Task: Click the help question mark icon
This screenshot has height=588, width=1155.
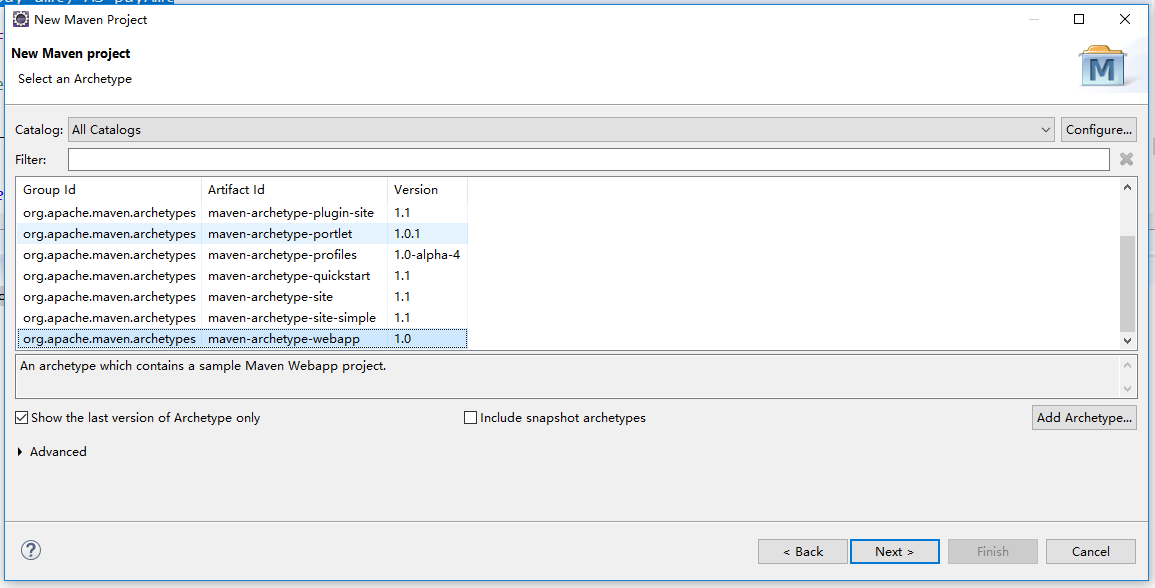Action: coord(31,550)
